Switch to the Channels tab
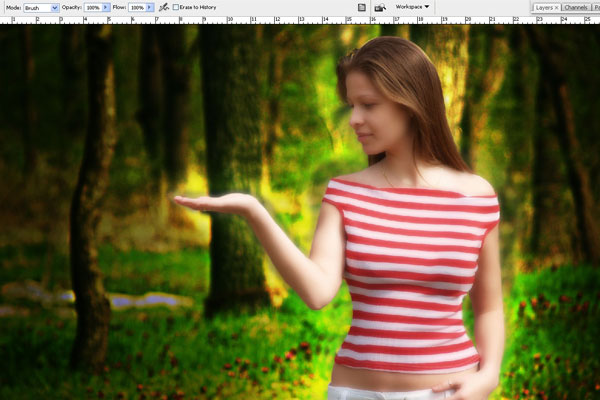Screen dimensions: 600x400 pos(575,7)
